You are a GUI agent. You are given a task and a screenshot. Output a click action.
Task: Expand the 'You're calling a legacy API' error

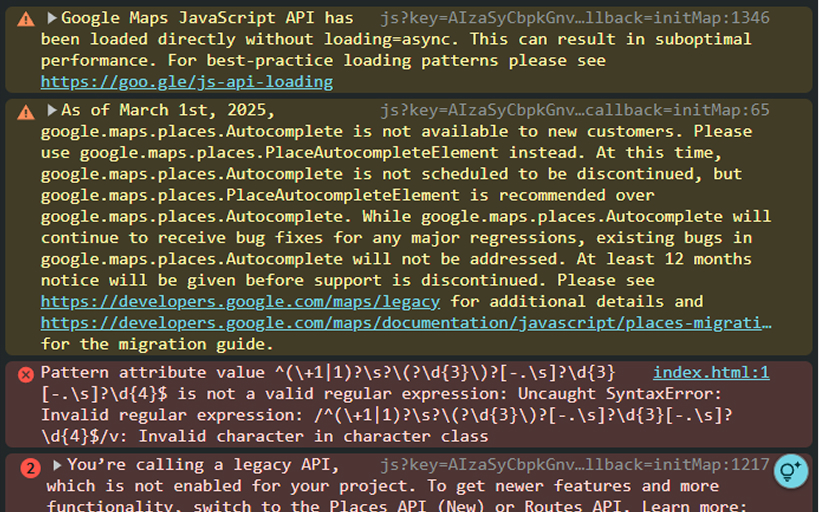pyautogui.click(x=58, y=465)
